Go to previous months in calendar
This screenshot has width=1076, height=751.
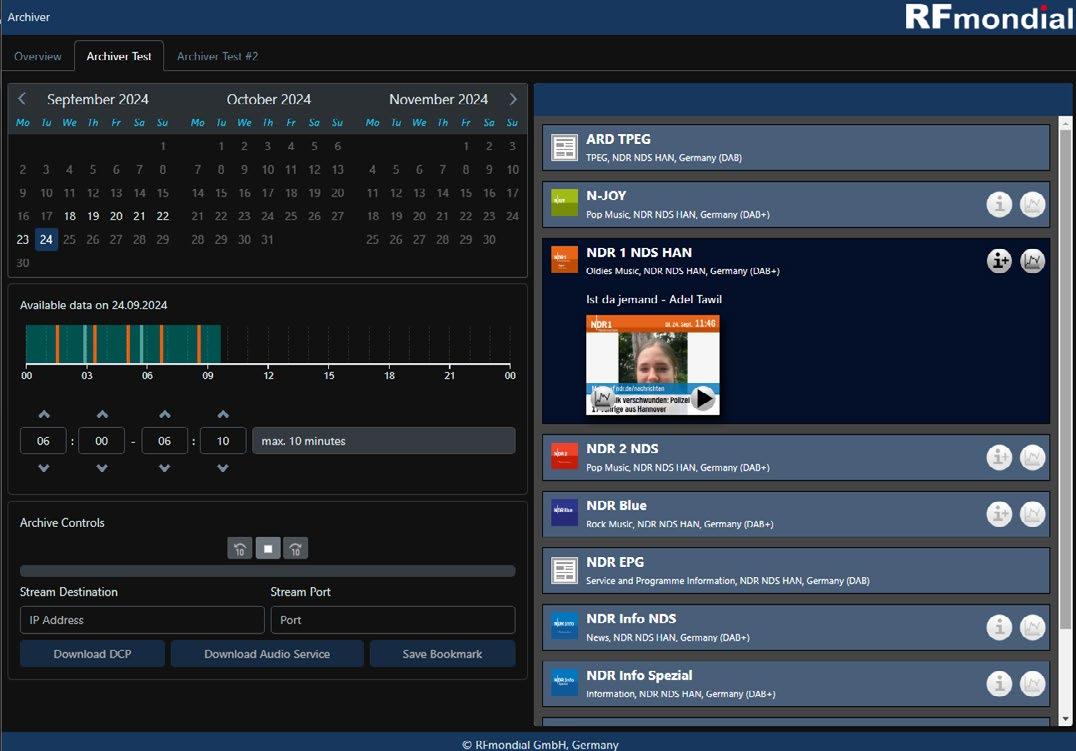pos(22,99)
